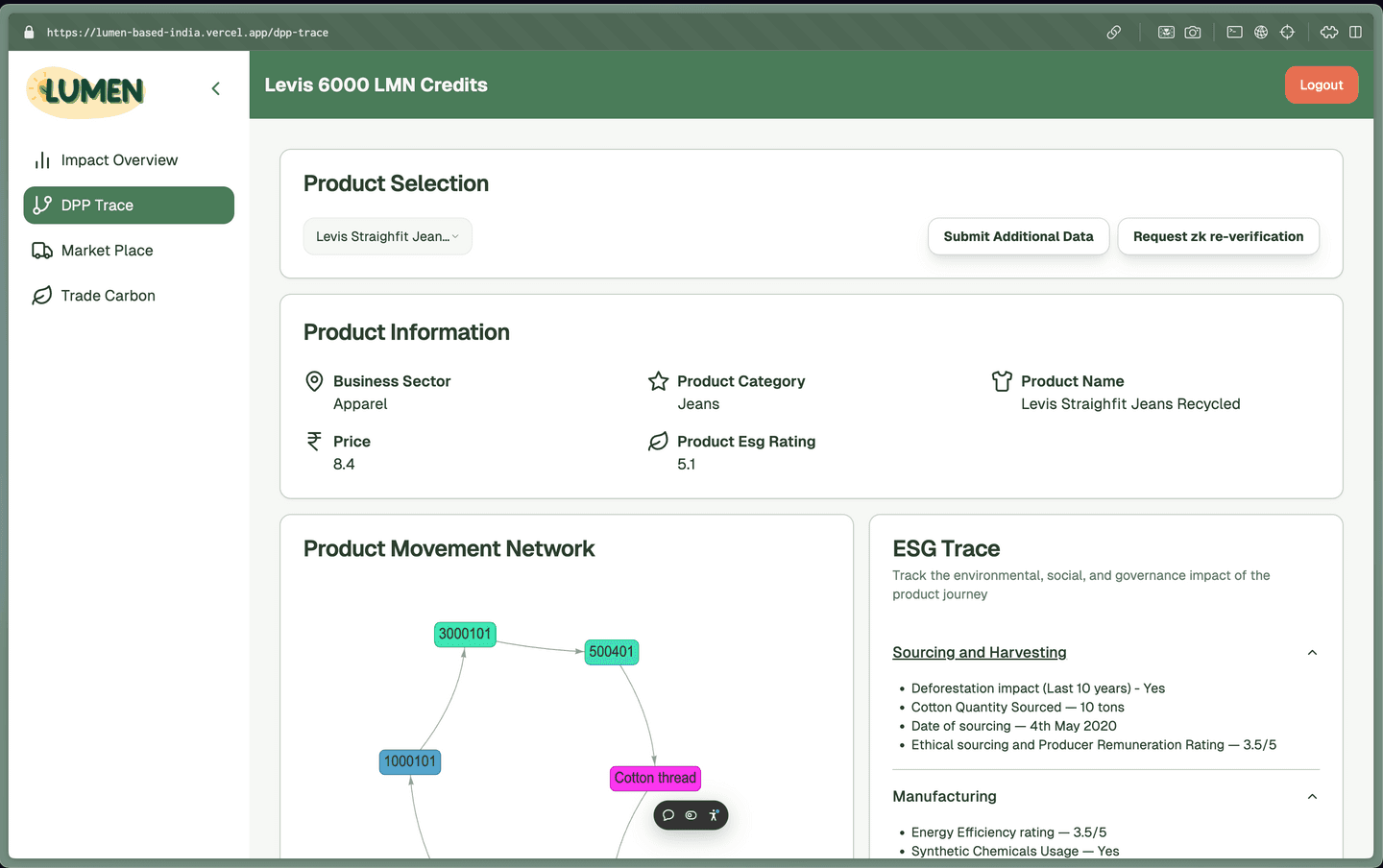Select network node 3000101

click(x=465, y=634)
